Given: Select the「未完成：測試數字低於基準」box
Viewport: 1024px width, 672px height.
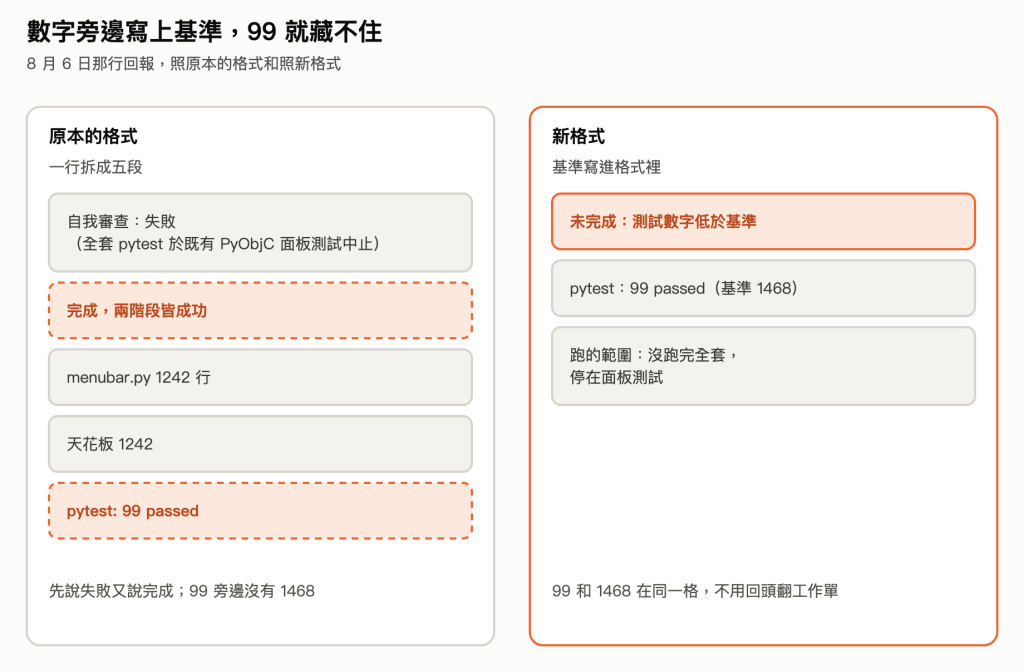Looking at the screenshot, I should point(763,221).
